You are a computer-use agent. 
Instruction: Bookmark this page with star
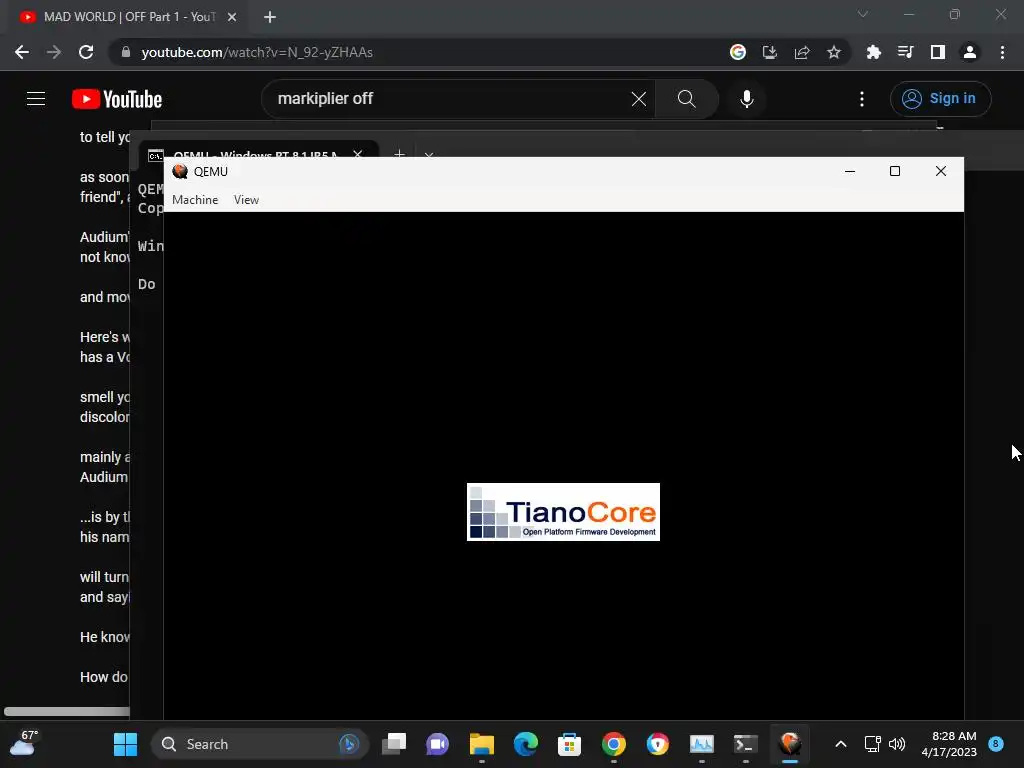[x=834, y=52]
